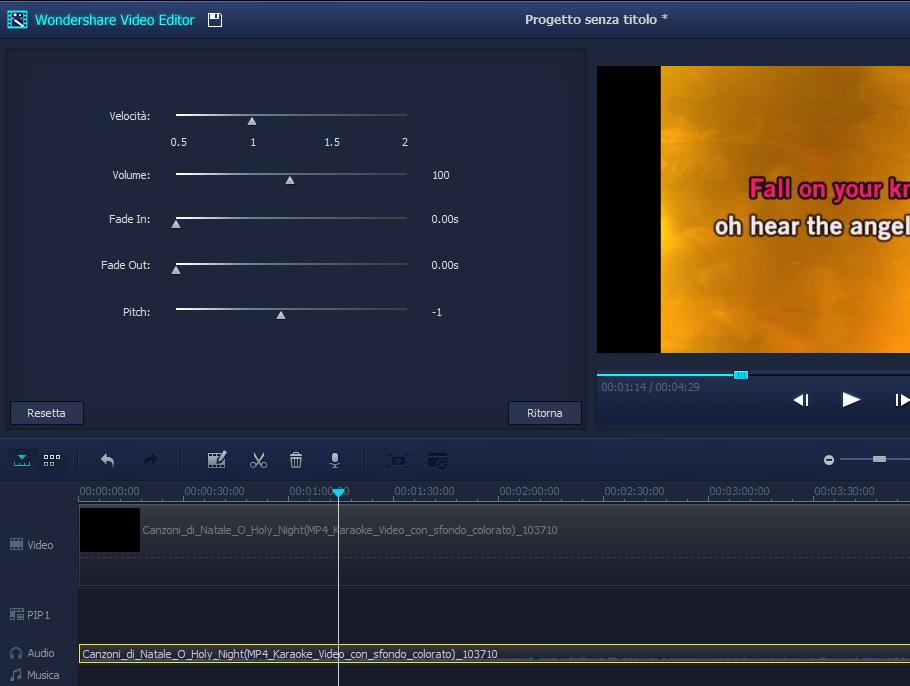
Task: Click the 1.5 speed scale label
Action: click(332, 142)
